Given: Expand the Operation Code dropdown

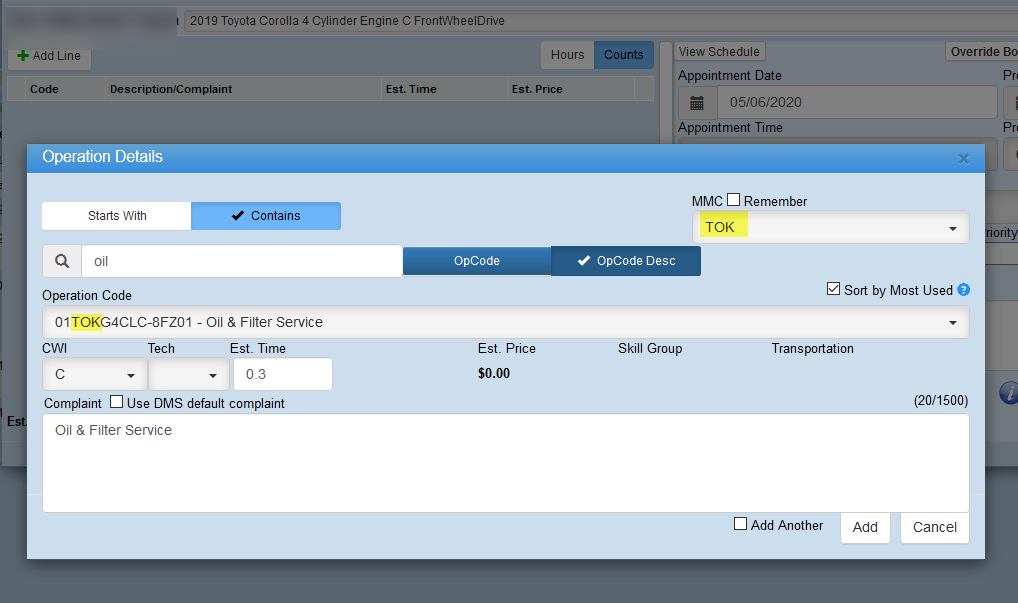Looking at the screenshot, I should point(505,322).
